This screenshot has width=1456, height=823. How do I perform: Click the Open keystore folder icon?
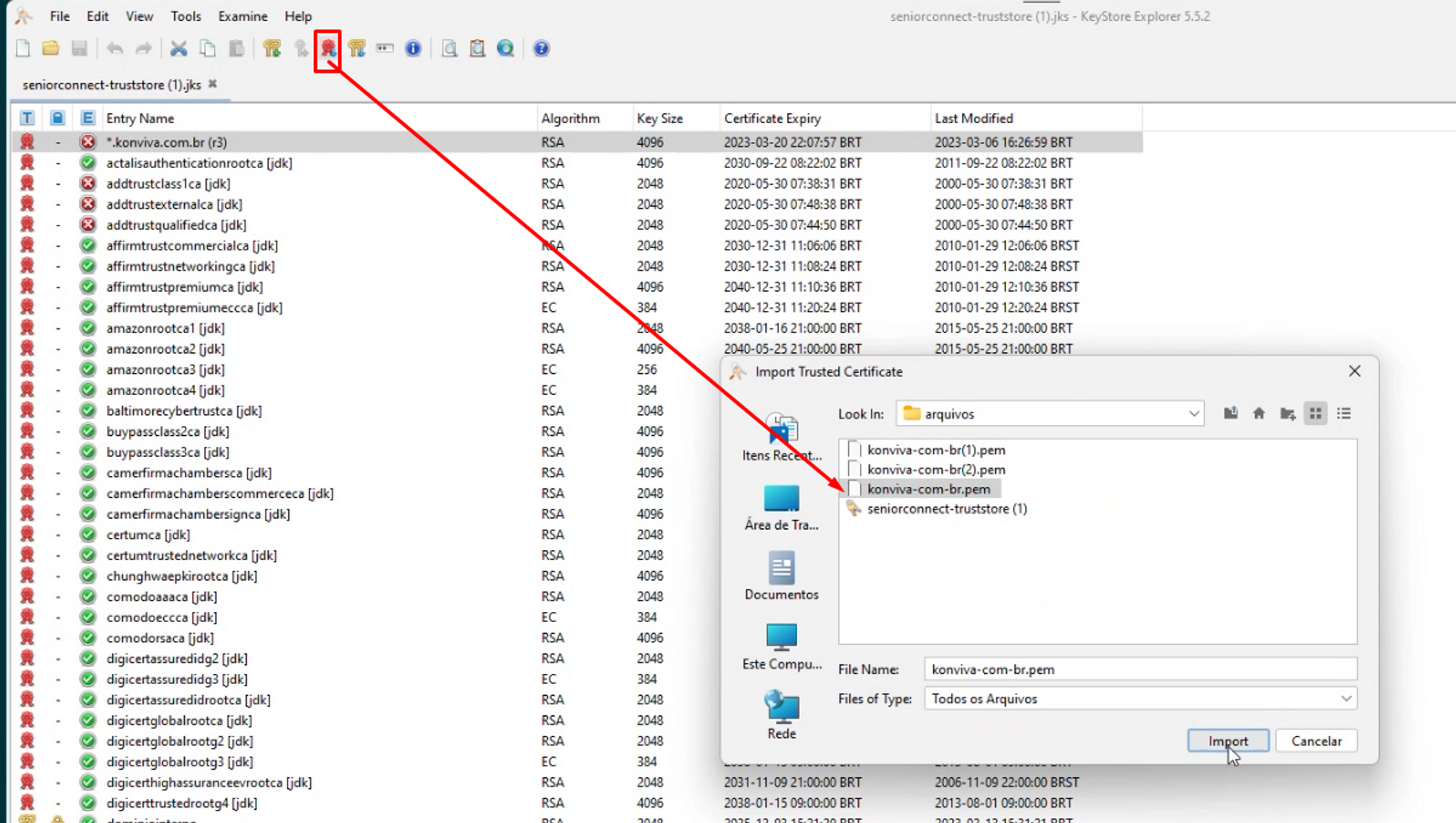(x=50, y=49)
